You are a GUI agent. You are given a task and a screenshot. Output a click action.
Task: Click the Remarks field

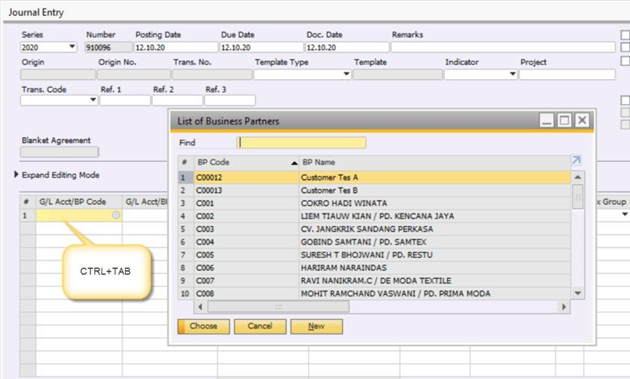coord(503,47)
